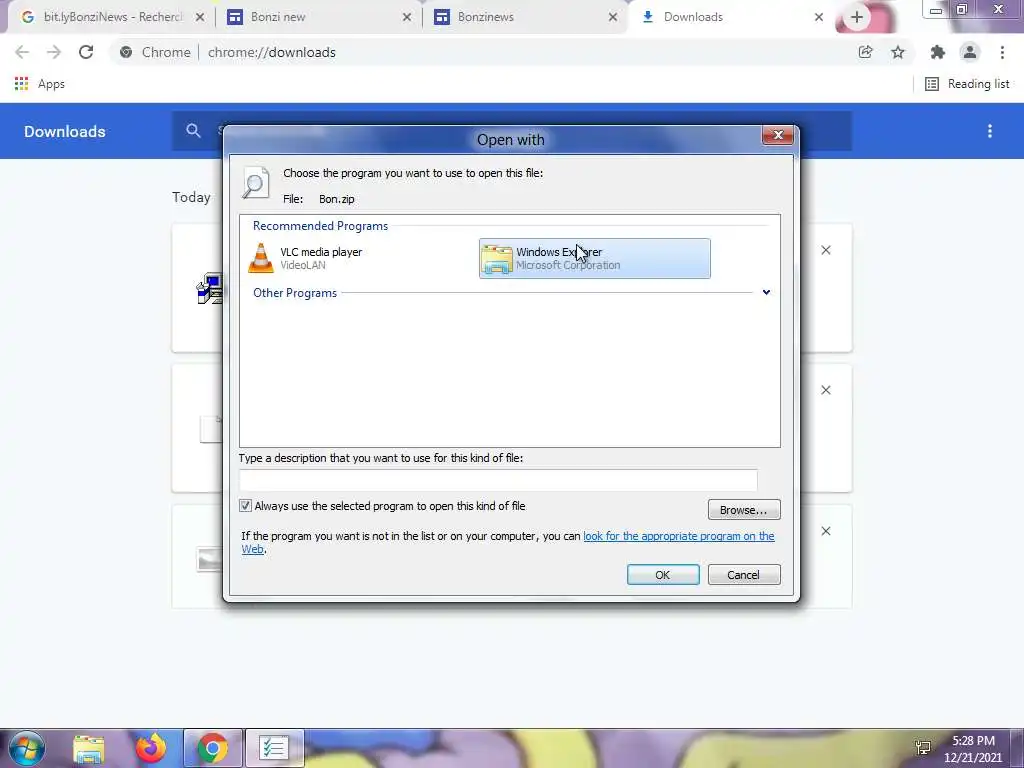Cancel the Open with dialog
Screen dimensions: 1024x768
click(x=744, y=575)
